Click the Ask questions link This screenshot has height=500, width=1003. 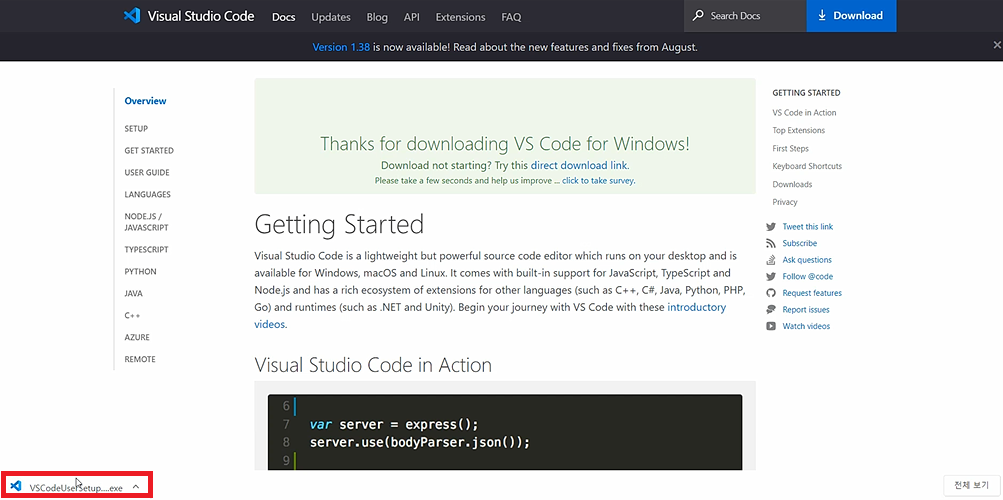coord(807,260)
